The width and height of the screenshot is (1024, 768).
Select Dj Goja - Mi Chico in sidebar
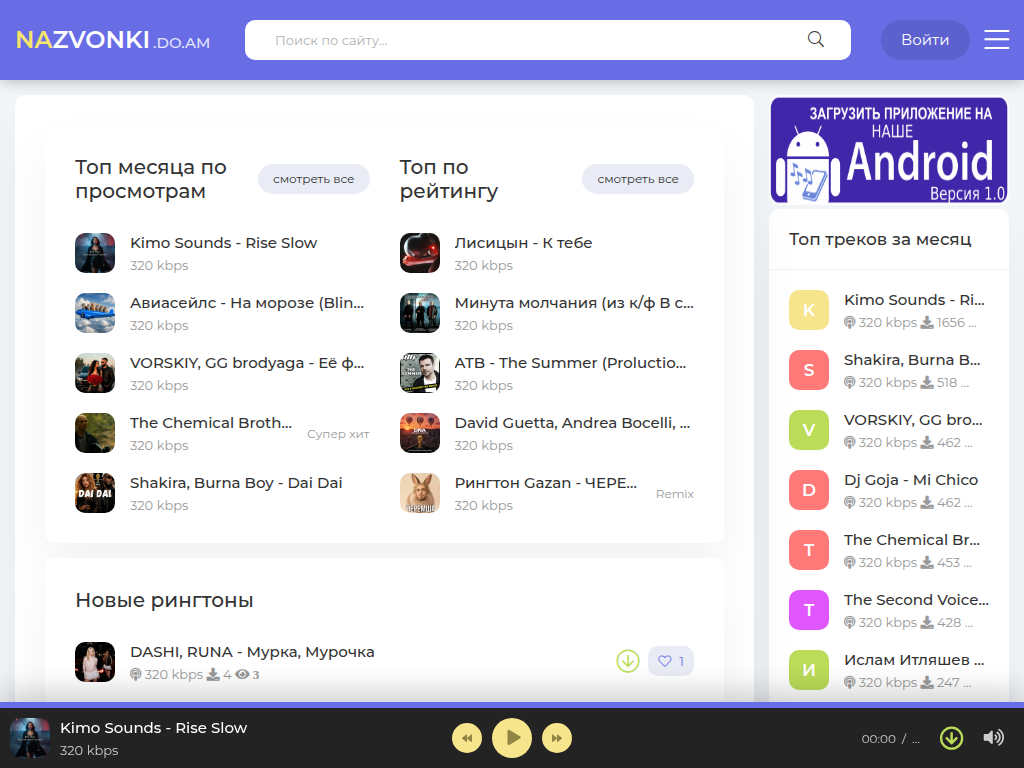910,480
